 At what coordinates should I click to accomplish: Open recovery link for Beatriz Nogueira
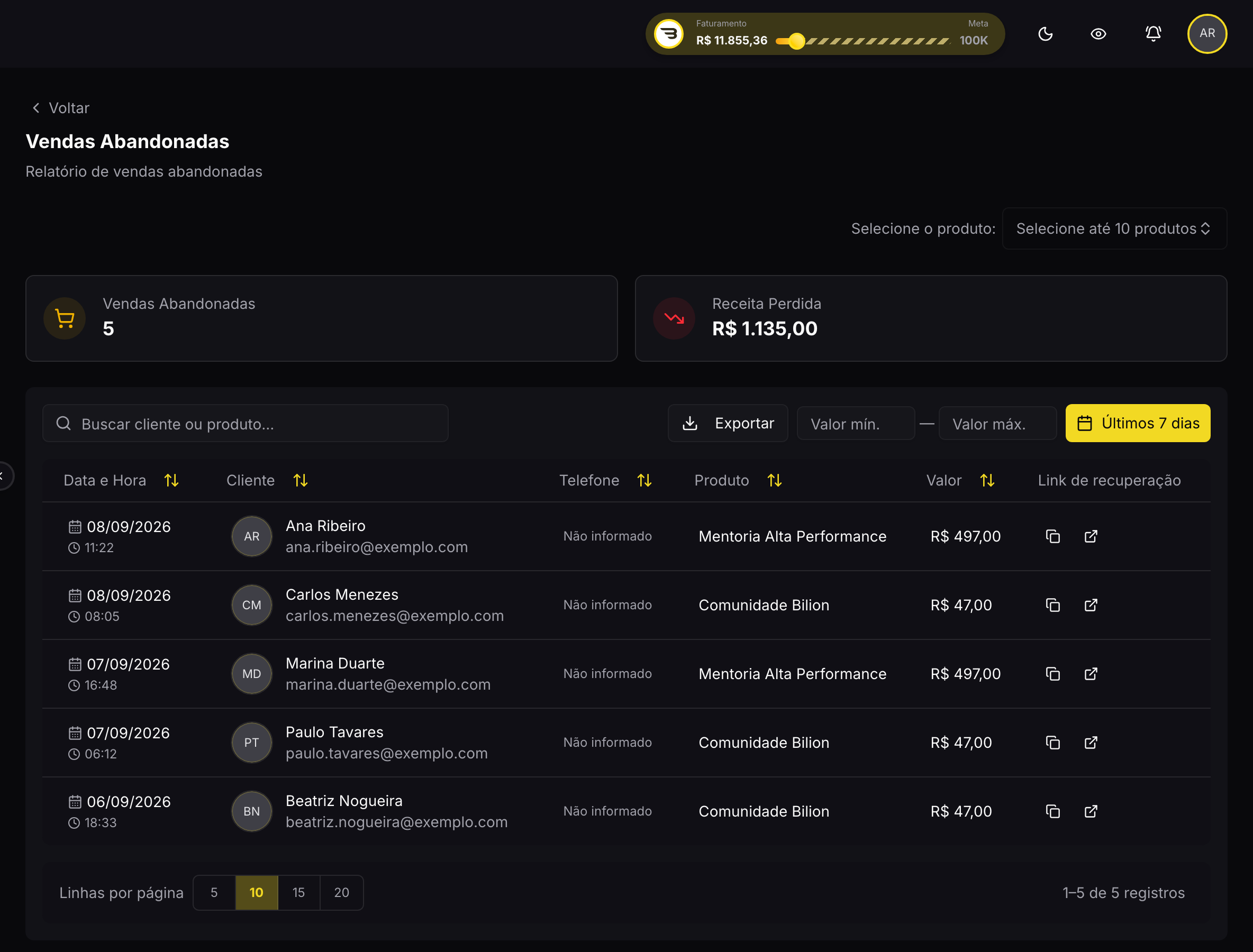pyautogui.click(x=1091, y=811)
